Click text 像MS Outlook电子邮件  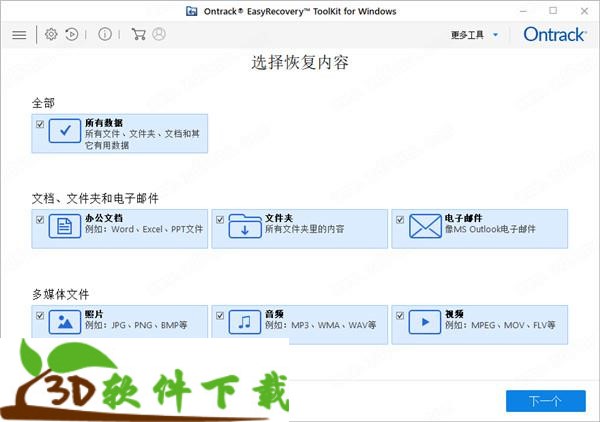[490, 229]
